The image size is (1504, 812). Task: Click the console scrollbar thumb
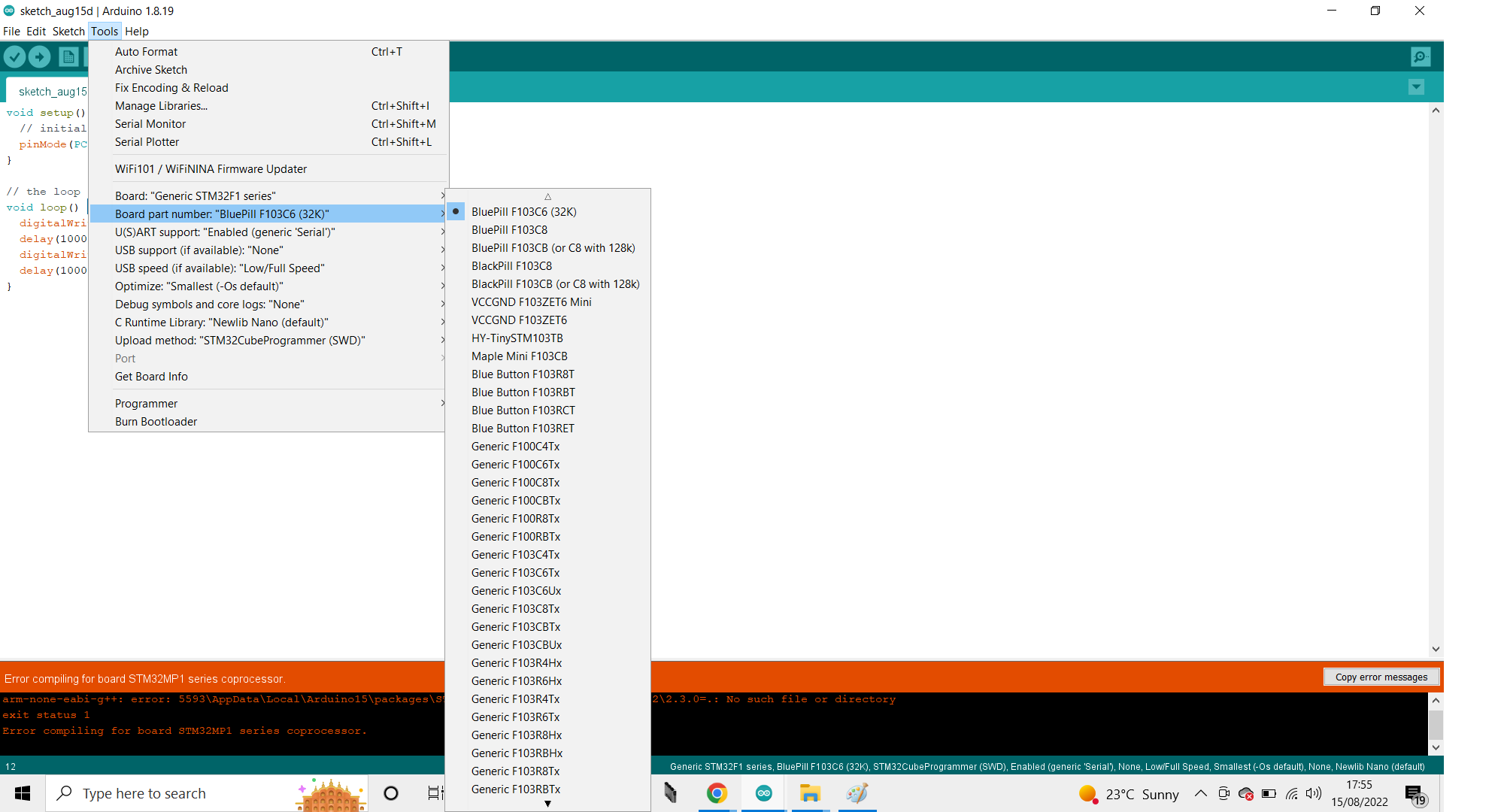pyautogui.click(x=1436, y=725)
